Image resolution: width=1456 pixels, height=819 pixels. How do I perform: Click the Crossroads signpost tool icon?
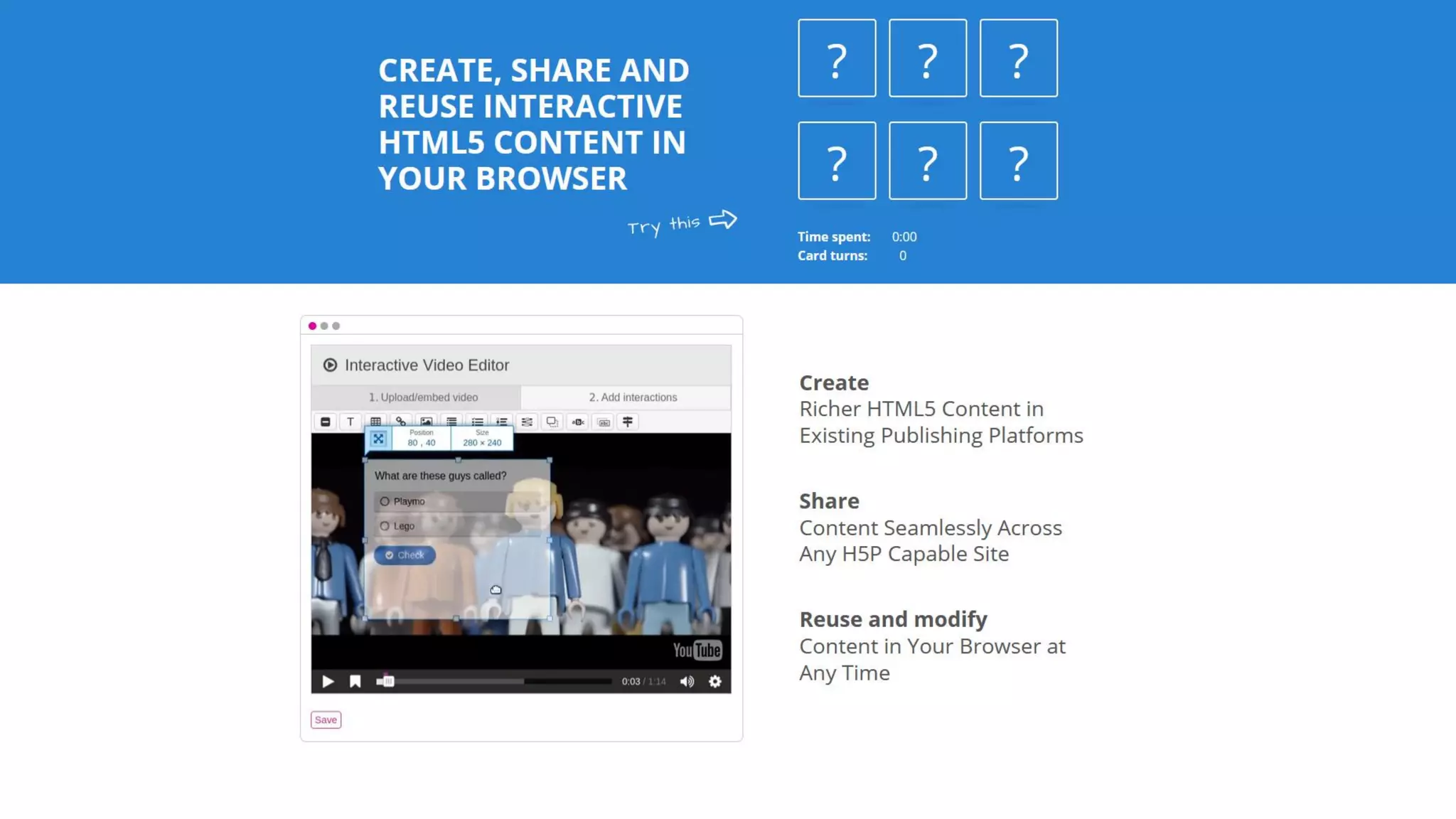[x=628, y=422]
